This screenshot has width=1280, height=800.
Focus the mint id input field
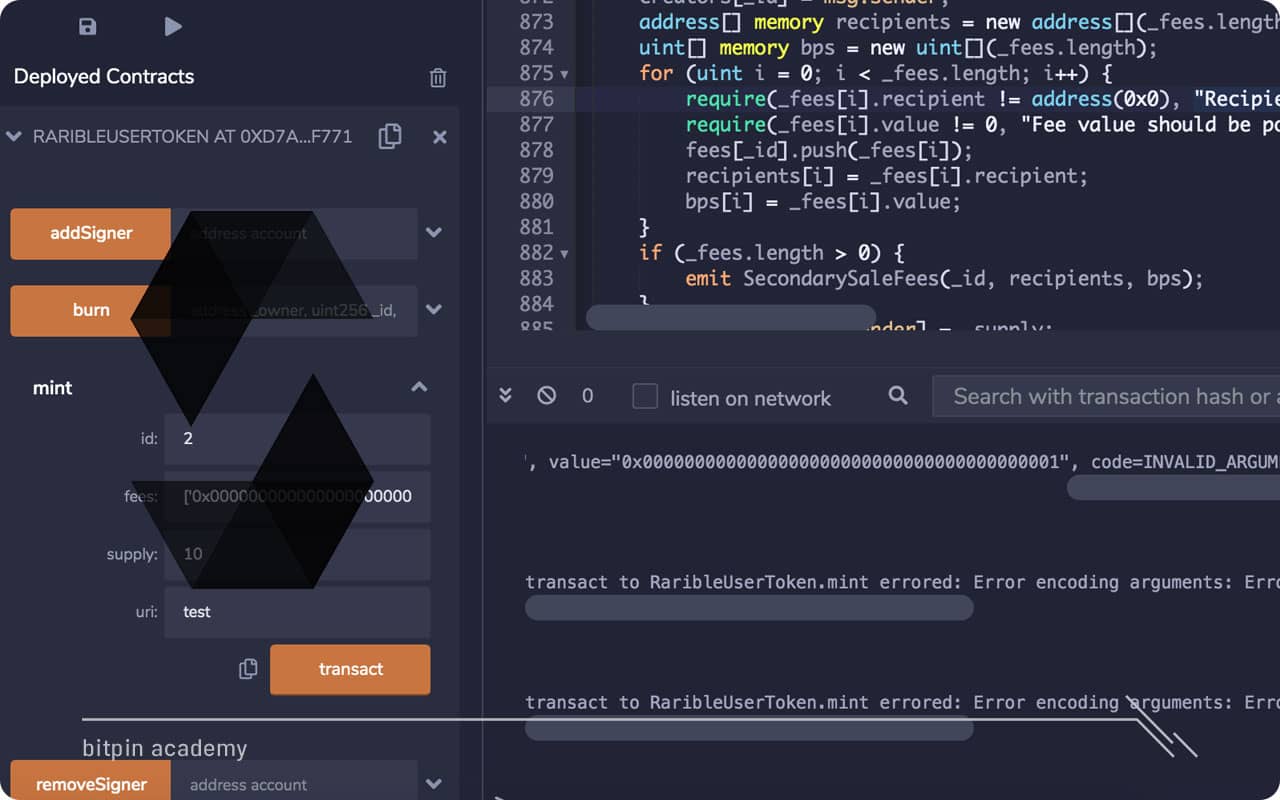click(x=297, y=439)
